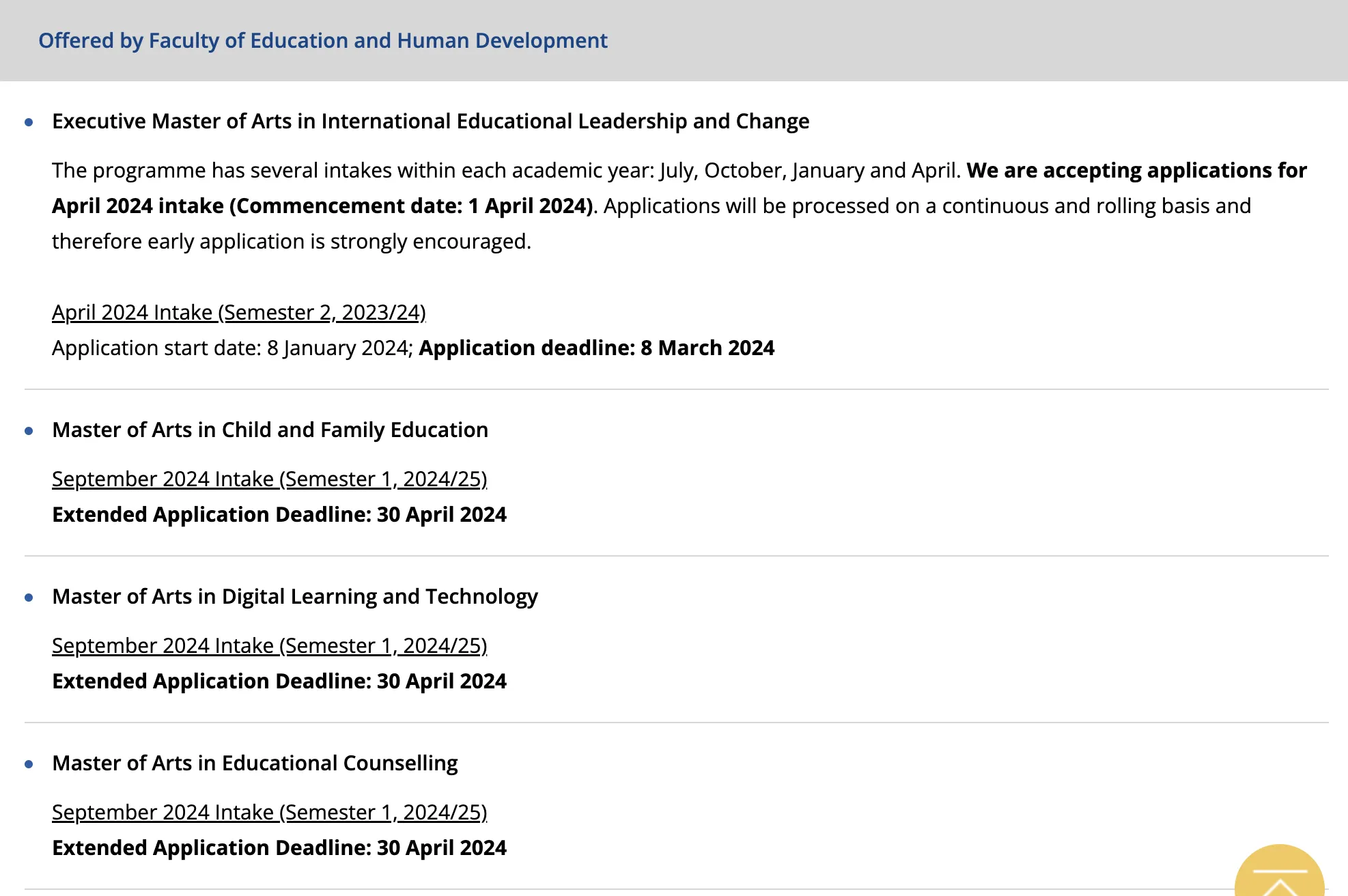Viewport: 1348px width, 896px height.
Task: Click the extended deadline text under Digital Learning and Technology
Action: (279, 682)
